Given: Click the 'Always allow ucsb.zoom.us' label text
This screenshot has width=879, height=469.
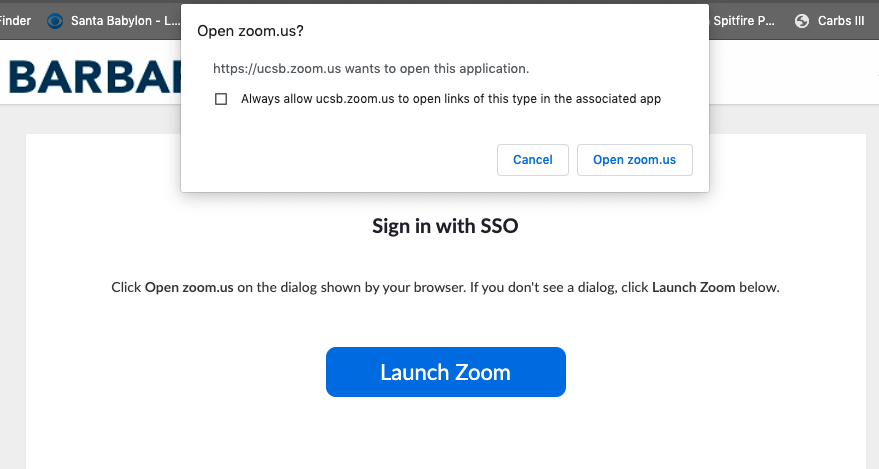Looking at the screenshot, I should coord(451,99).
